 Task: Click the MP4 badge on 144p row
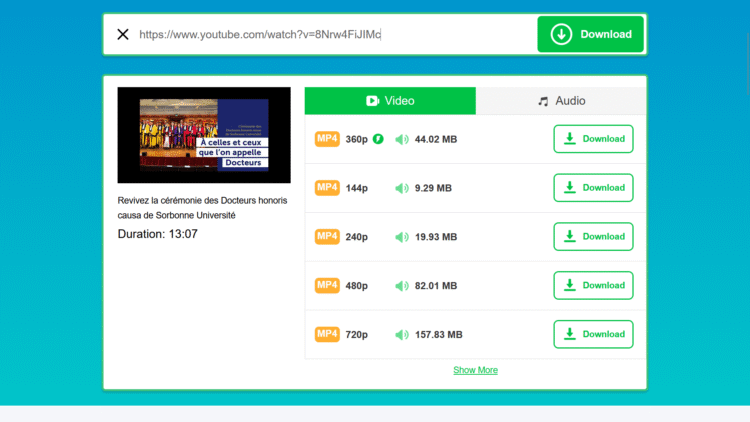pos(327,188)
